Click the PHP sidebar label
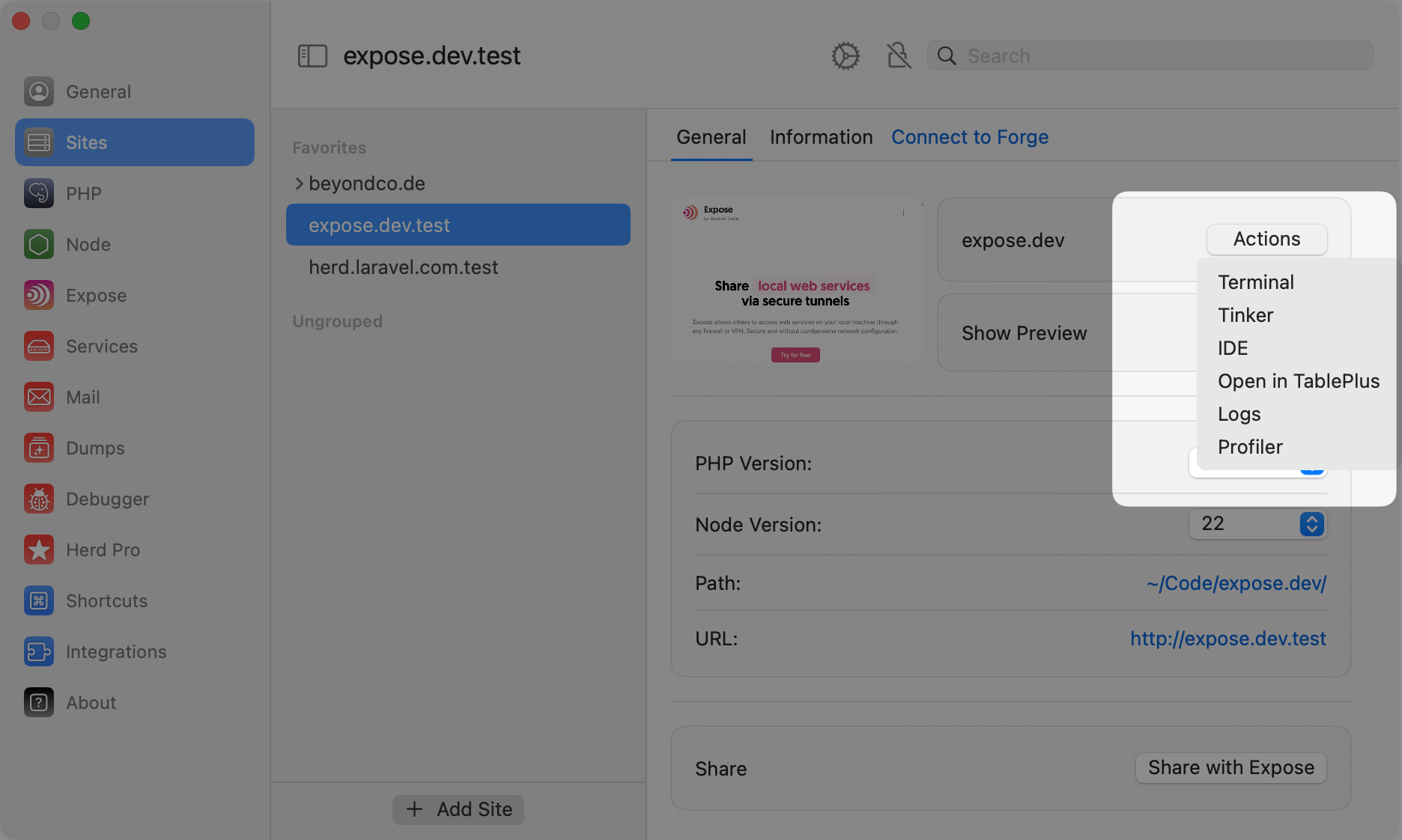The width and height of the screenshot is (1402, 840). 84,194
